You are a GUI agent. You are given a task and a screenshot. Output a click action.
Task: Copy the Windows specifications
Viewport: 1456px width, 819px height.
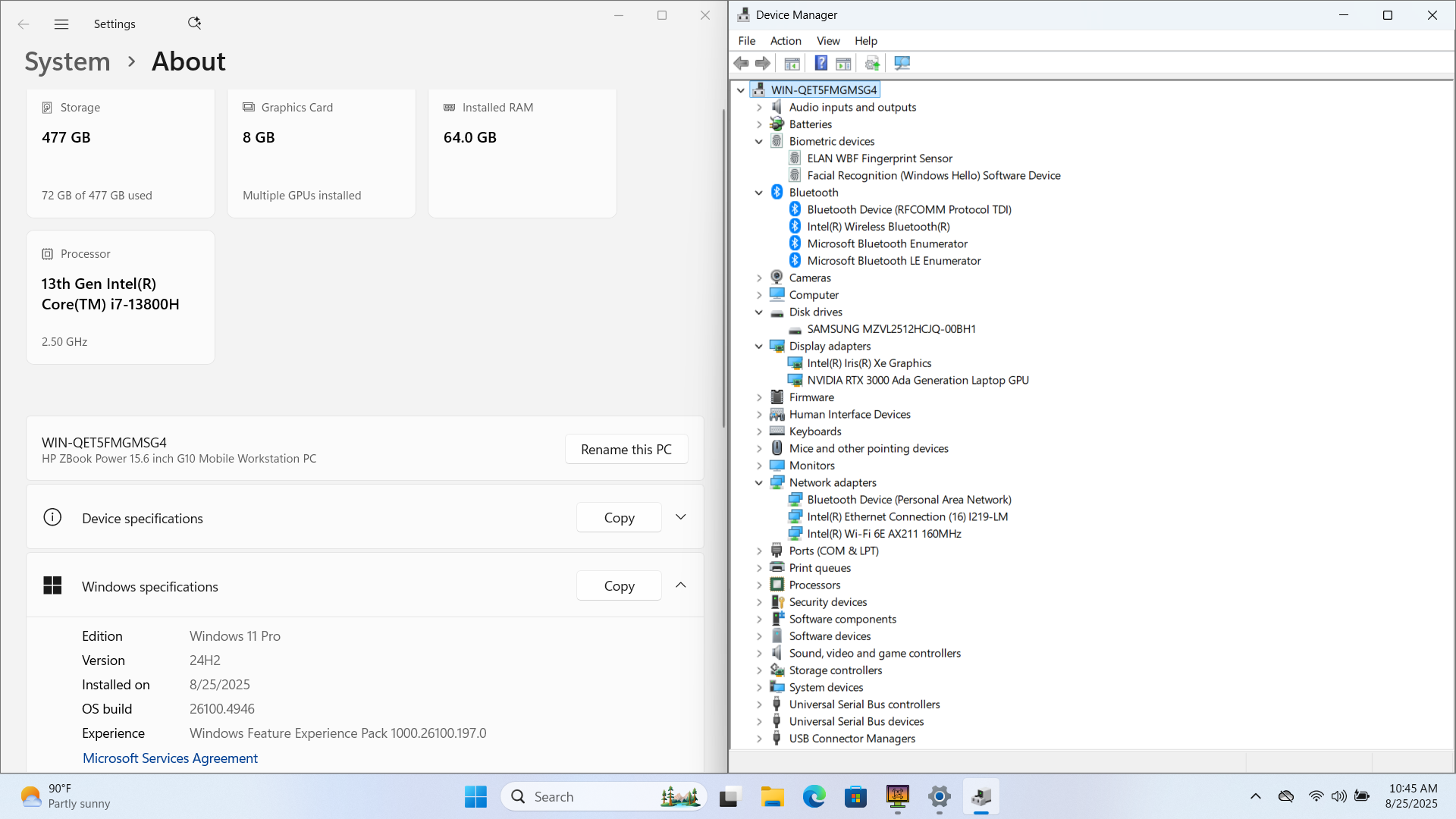[x=619, y=586]
